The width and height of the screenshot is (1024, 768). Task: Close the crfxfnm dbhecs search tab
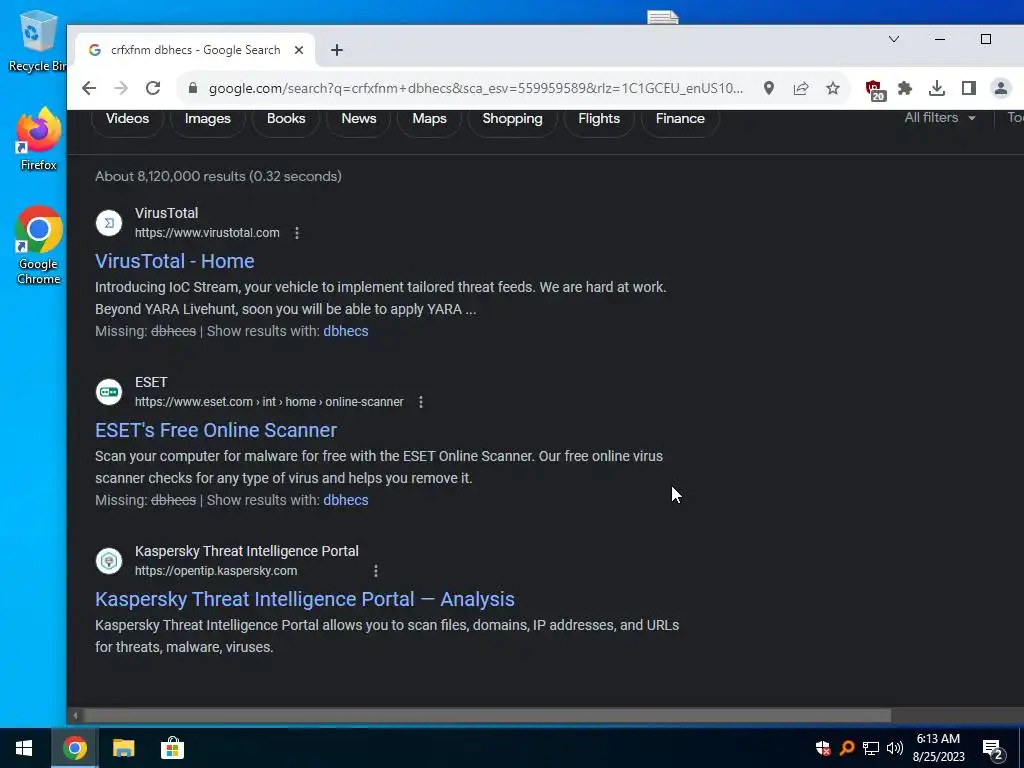[299, 50]
